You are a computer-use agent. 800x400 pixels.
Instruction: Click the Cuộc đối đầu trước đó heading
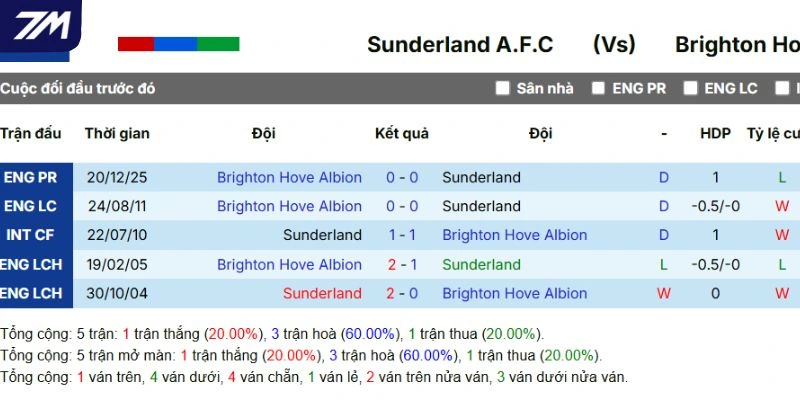coord(78,88)
